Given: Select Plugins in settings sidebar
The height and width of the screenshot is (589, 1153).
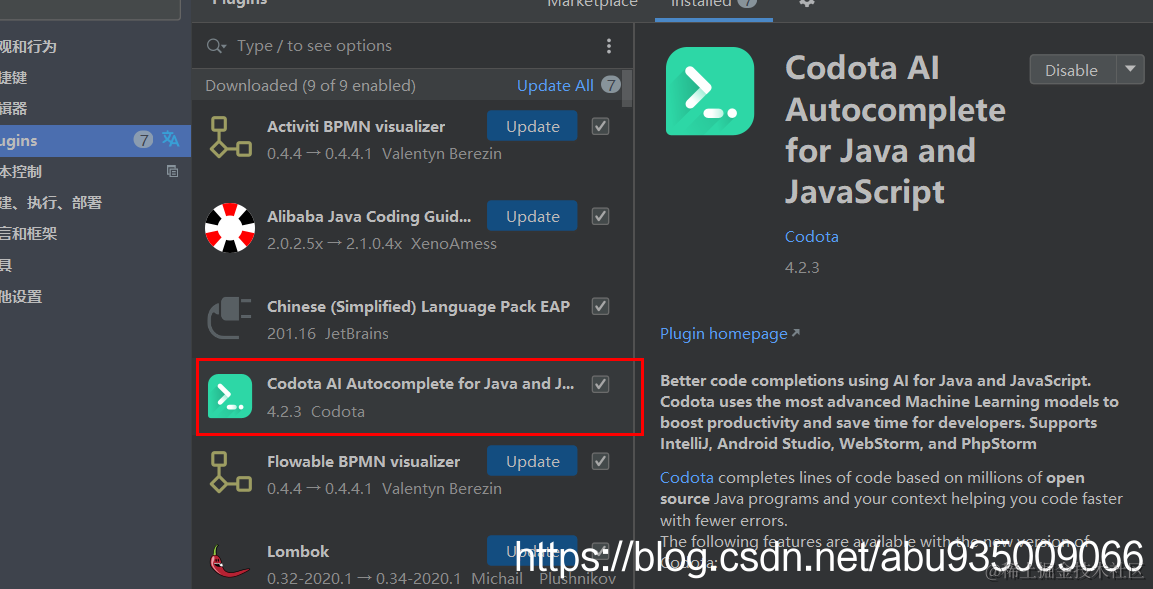Looking at the screenshot, I should pos(96,140).
